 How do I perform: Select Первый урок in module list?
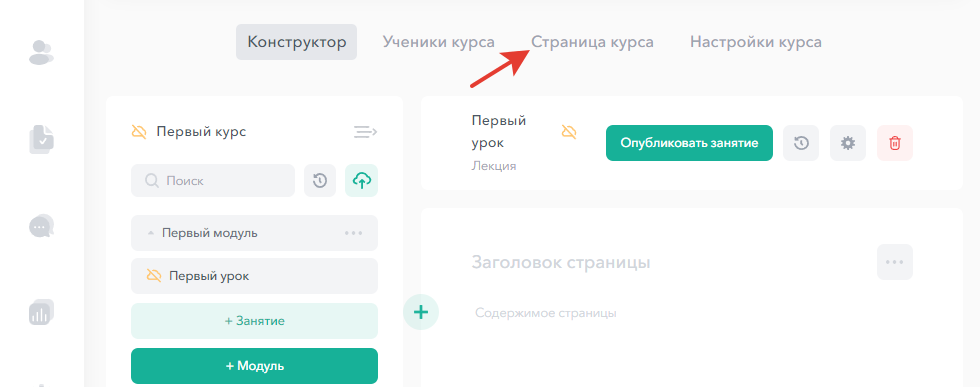pos(254,276)
